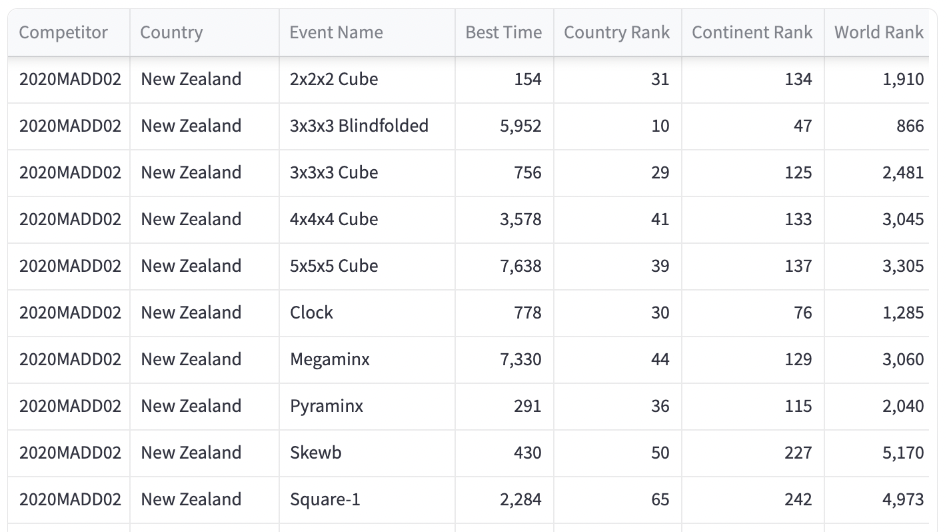Click the Country column header
946x532 pixels.
tap(171, 32)
